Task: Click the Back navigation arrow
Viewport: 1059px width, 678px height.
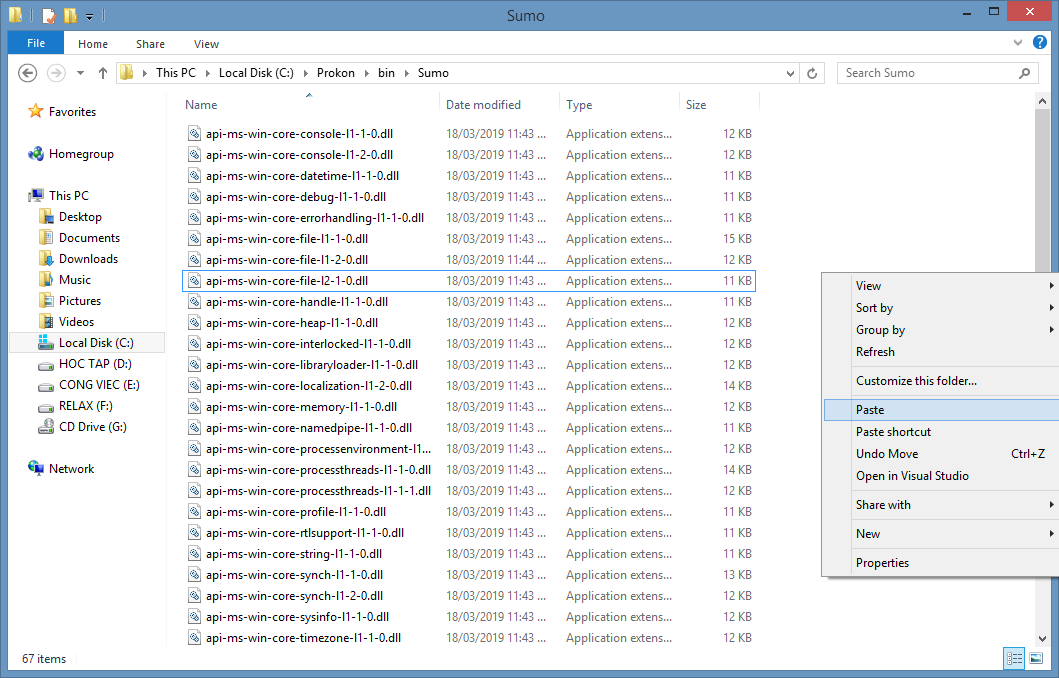Action: pos(28,73)
